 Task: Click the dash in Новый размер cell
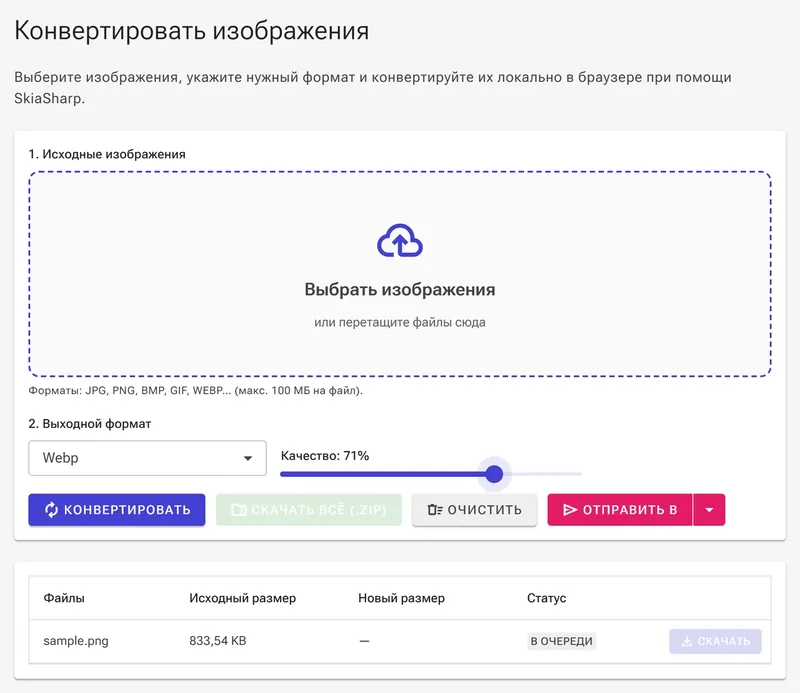tap(364, 641)
